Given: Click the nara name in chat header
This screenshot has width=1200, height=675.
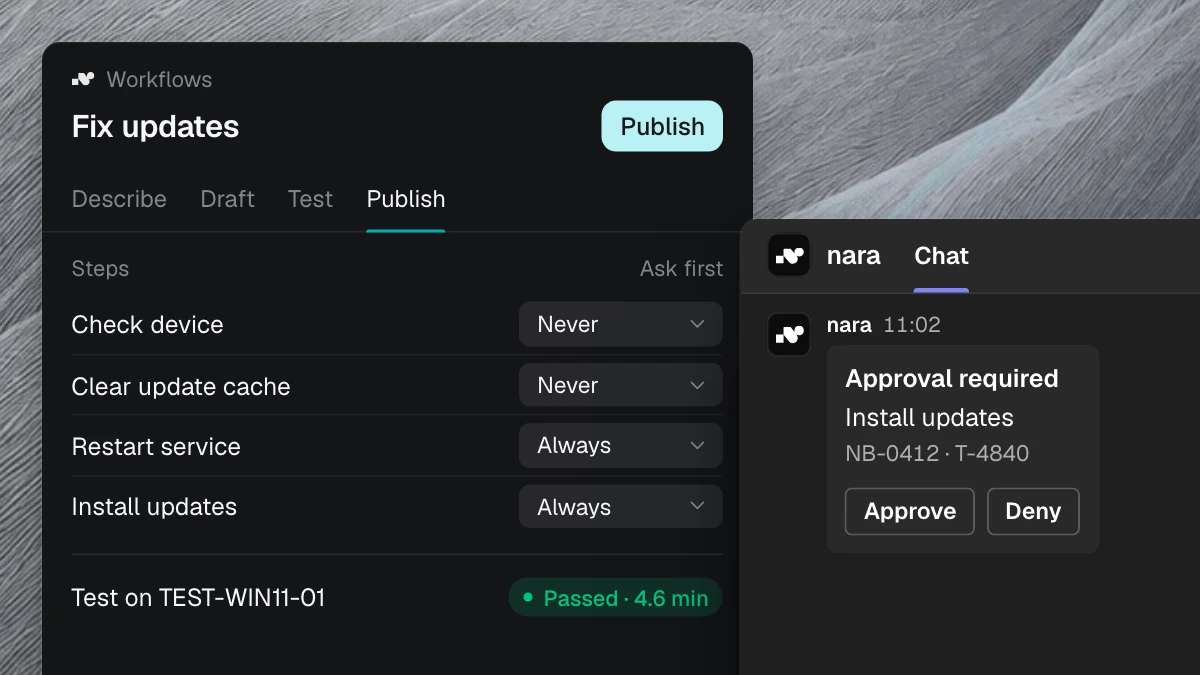Looking at the screenshot, I should (x=853, y=256).
